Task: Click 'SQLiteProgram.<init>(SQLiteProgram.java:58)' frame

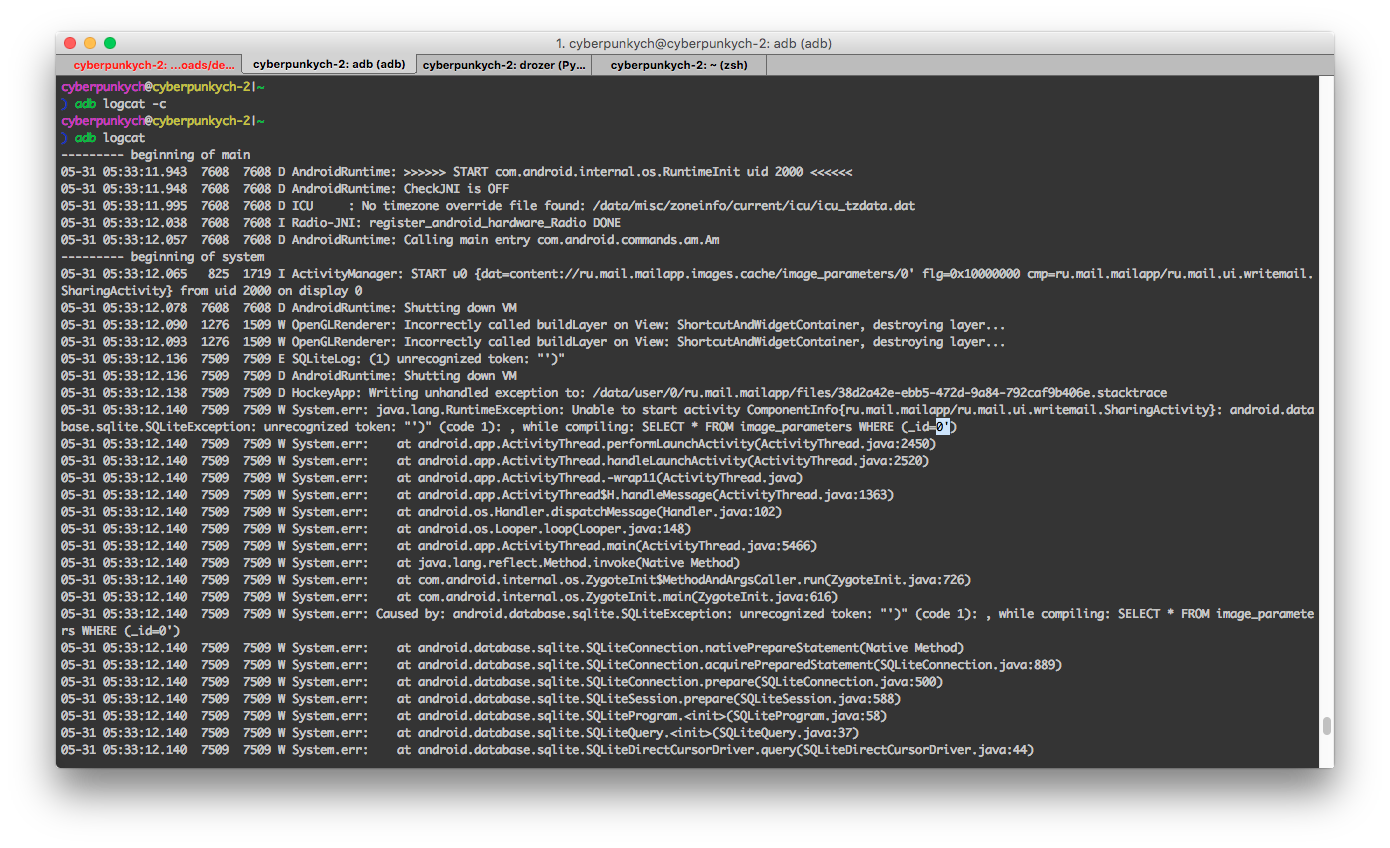Action: [x=474, y=716]
